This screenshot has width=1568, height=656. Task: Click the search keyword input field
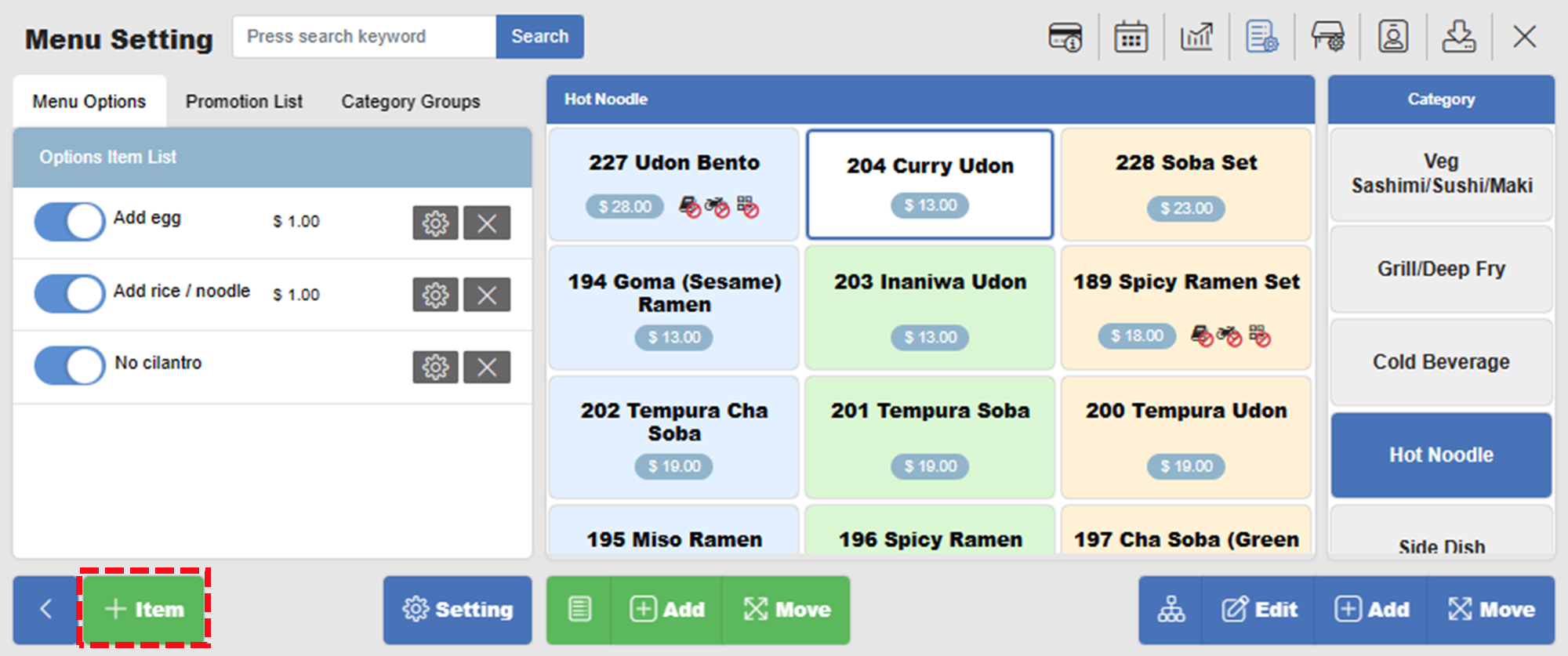tap(365, 37)
